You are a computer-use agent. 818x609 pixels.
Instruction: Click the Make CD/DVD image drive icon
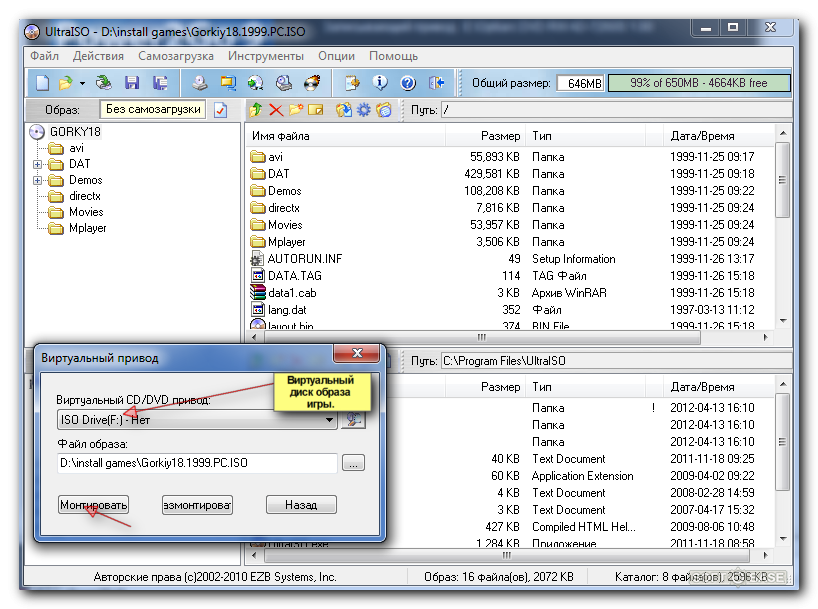click(x=200, y=82)
